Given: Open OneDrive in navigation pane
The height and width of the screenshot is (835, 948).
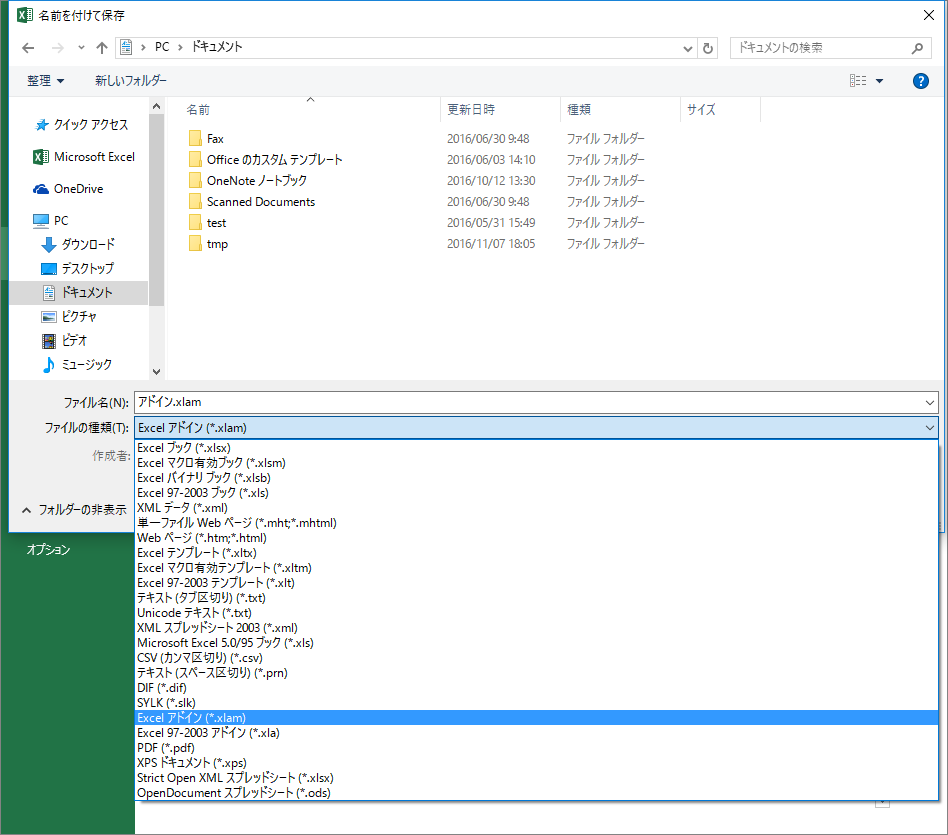Looking at the screenshot, I should tap(68, 189).
